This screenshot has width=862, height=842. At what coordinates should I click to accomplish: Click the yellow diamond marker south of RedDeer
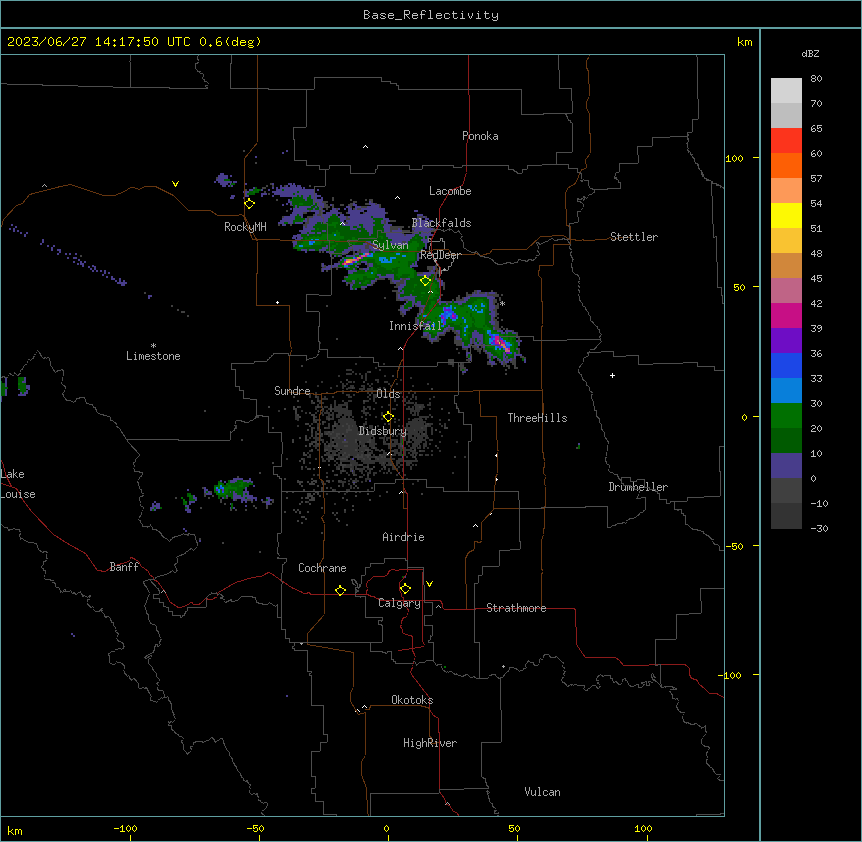pyautogui.click(x=426, y=281)
